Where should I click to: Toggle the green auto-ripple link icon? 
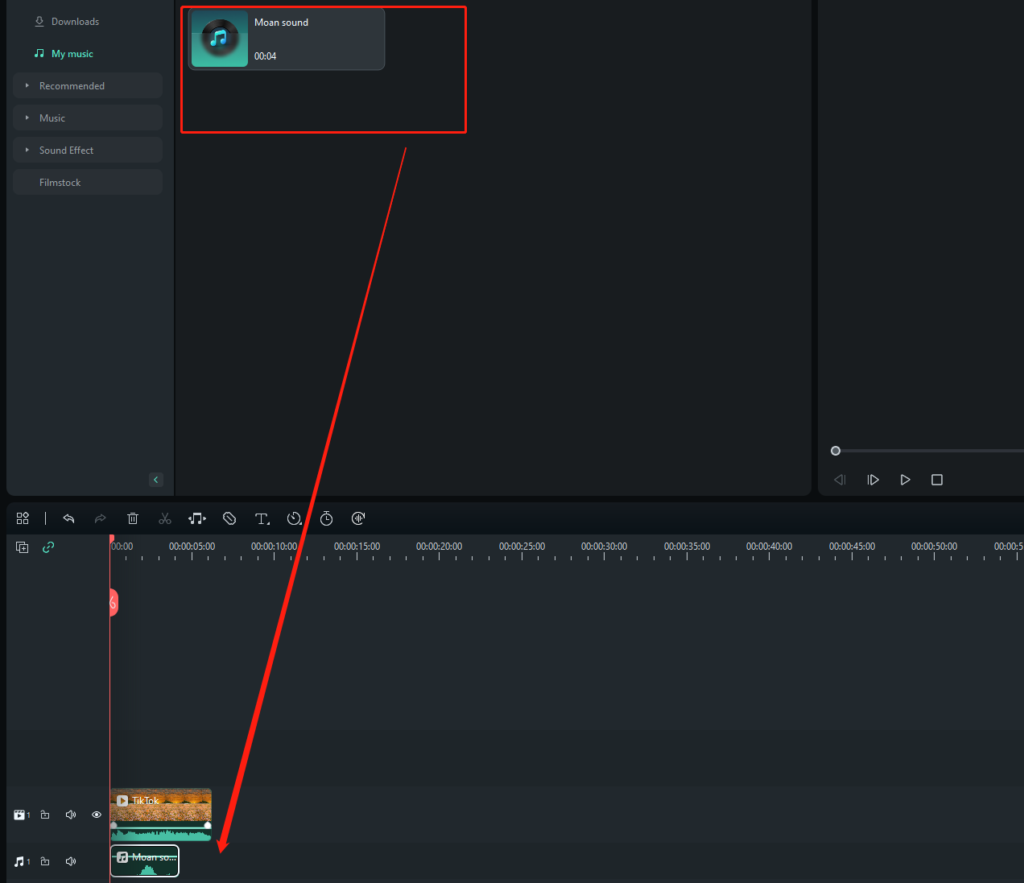click(47, 547)
